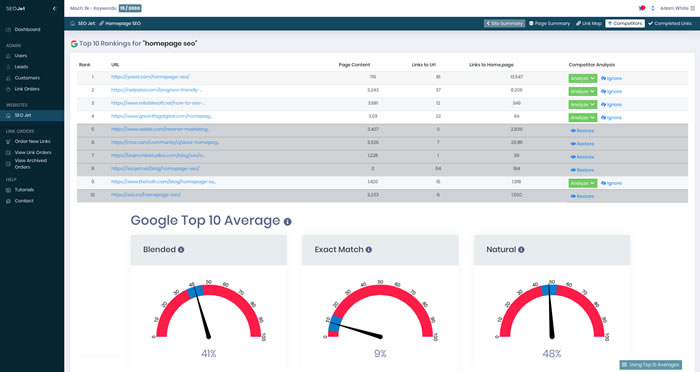700x372 pixels.
Task: Click the info icon next to Google Top 10 Average
Action: click(288, 222)
